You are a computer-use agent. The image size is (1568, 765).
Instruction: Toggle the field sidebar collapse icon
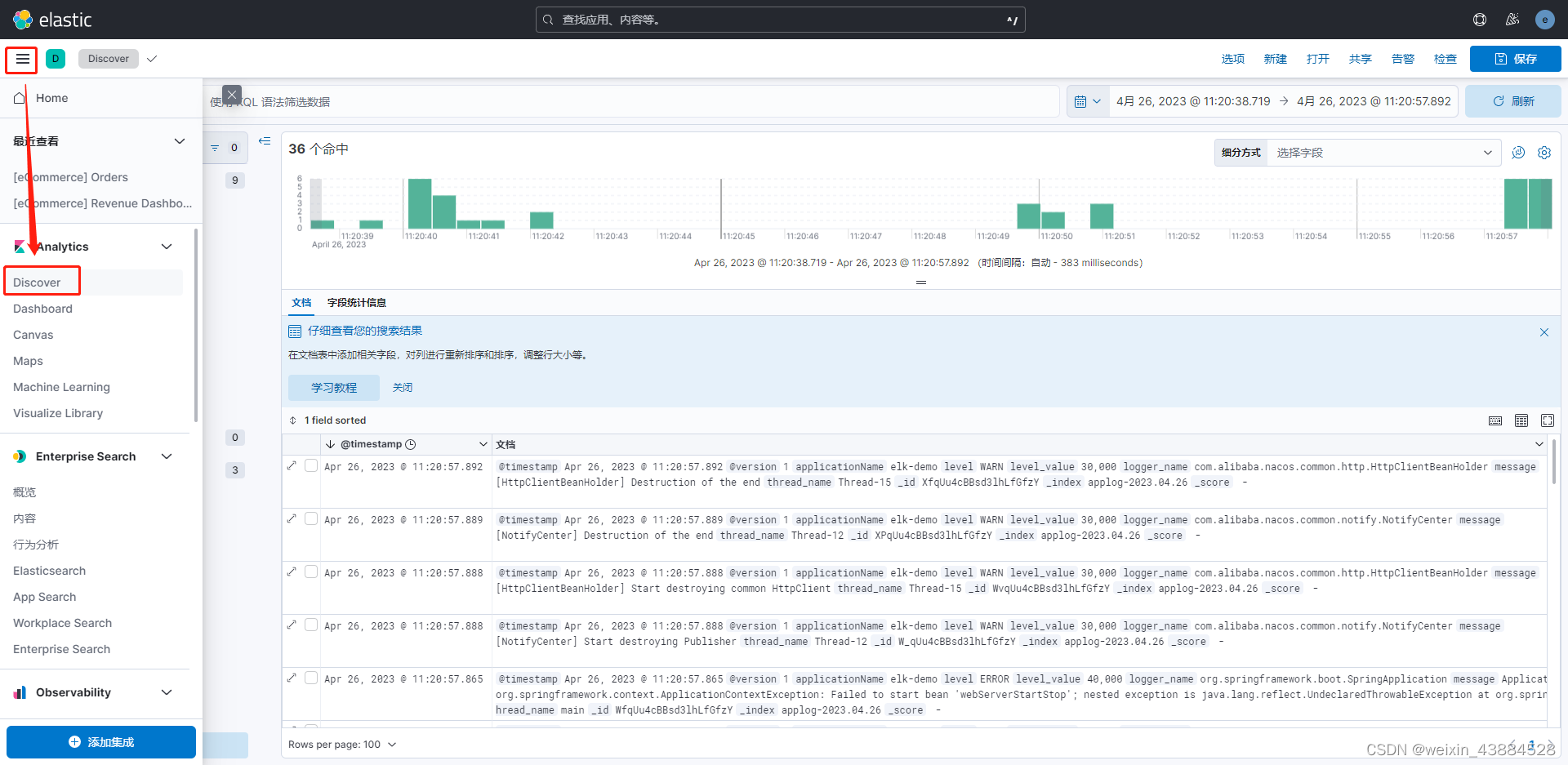(x=265, y=141)
